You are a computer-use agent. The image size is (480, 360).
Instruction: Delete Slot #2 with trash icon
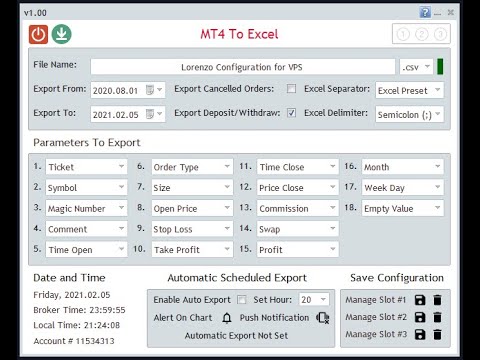coord(437,317)
